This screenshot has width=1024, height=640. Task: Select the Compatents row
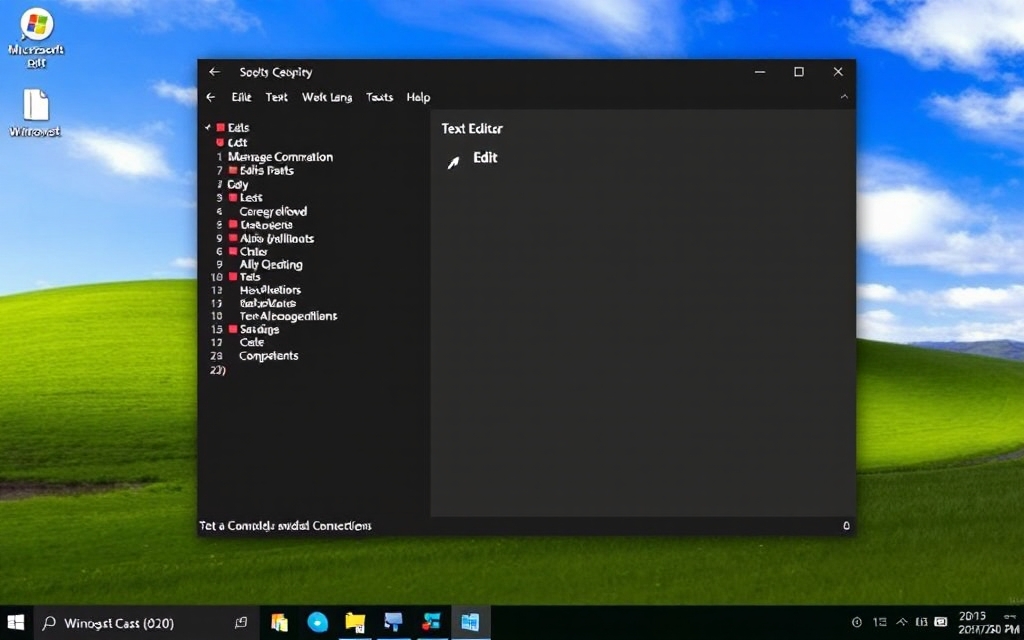(x=268, y=356)
